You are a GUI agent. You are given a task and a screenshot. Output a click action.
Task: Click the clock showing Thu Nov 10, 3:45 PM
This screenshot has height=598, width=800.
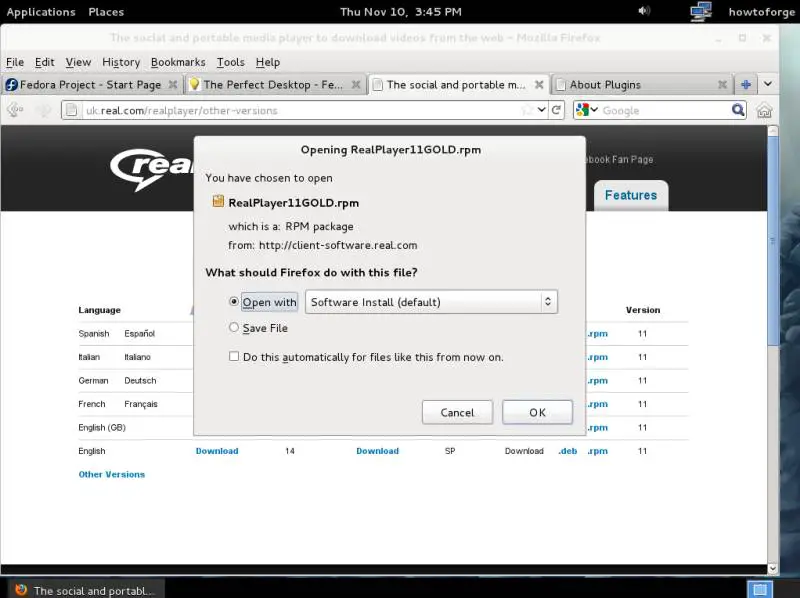coord(401,12)
